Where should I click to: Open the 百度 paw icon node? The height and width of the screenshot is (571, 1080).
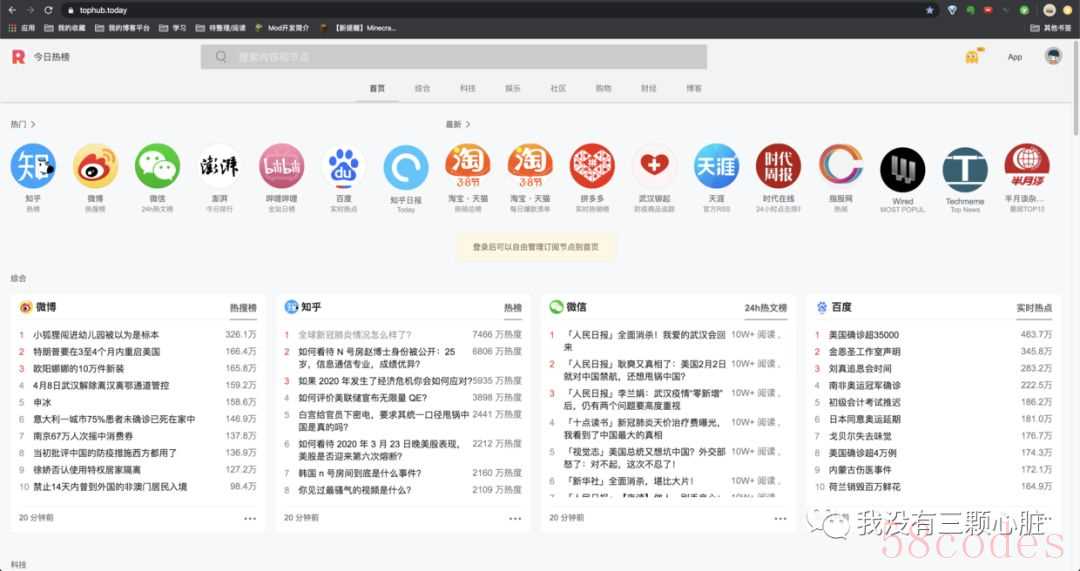click(344, 166)
